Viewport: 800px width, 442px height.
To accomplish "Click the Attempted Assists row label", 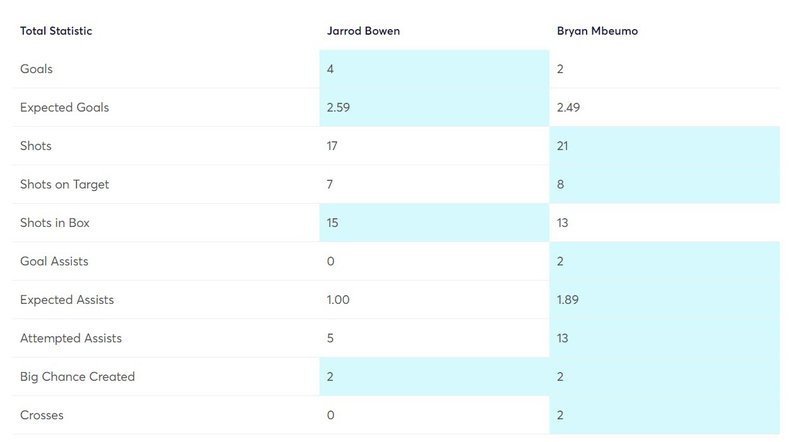I will coord(71,338).
